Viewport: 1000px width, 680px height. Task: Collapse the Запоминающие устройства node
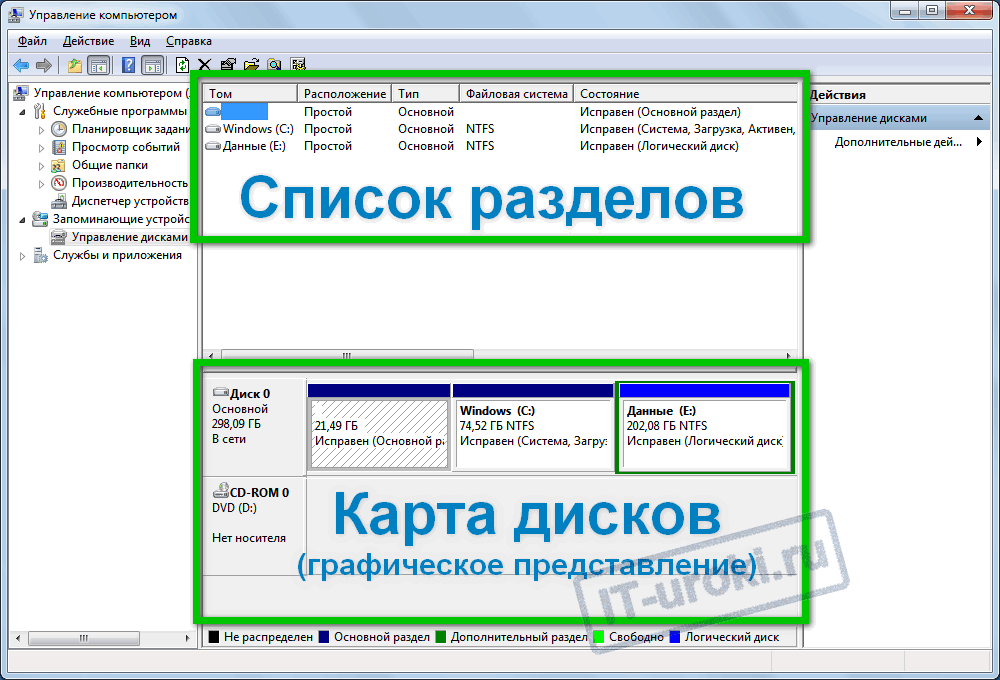tap(22, 220)
